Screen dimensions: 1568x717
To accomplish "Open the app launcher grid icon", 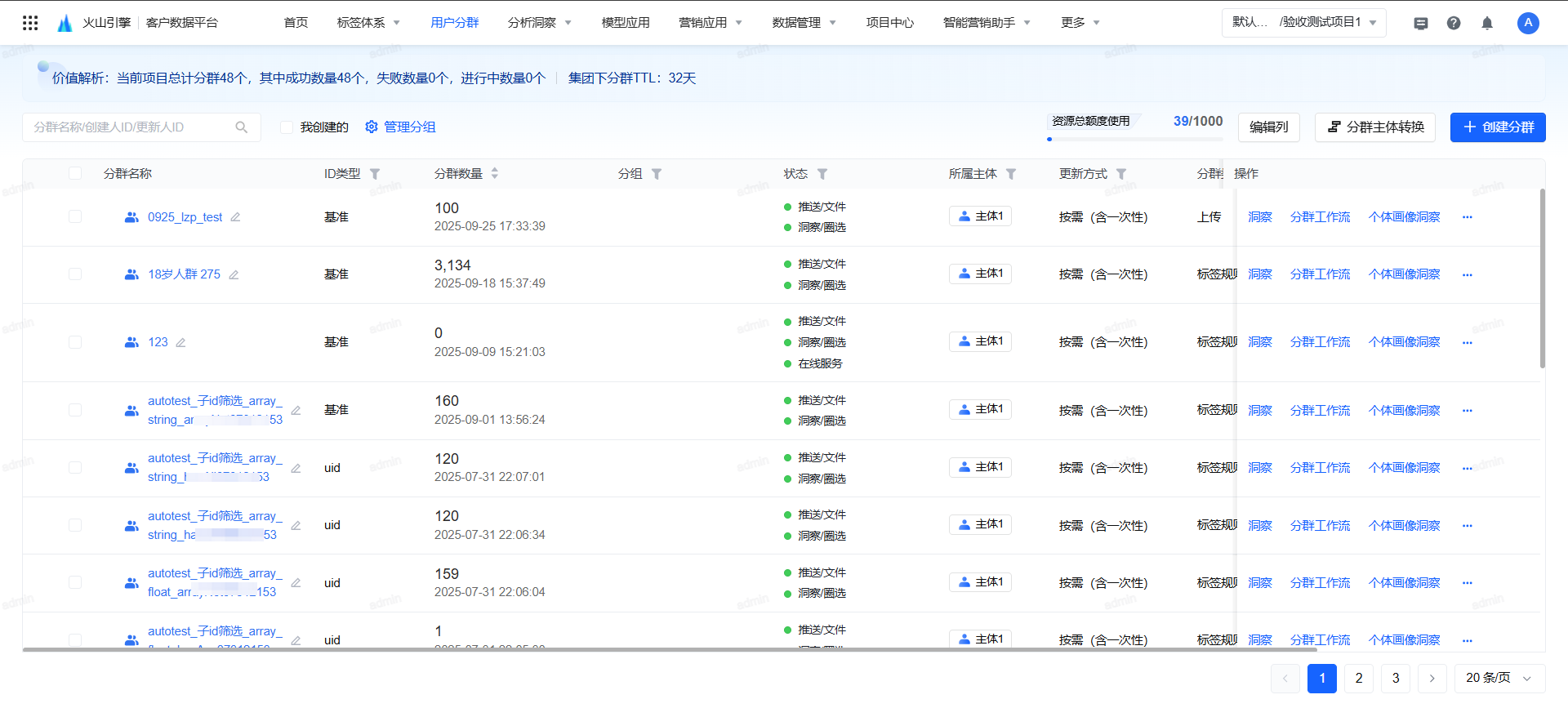I will (x=30, y=23).
